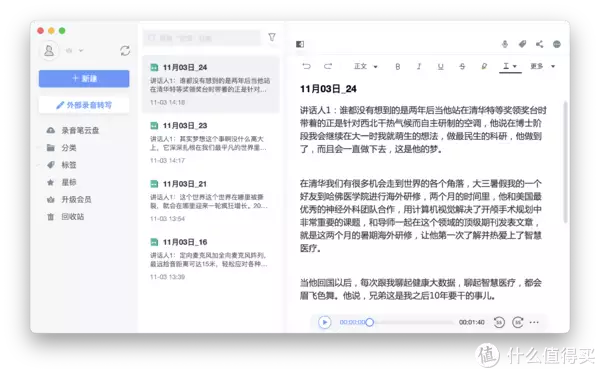Click the round more-options icon in header
Screen dimensions: 600x373
557,44
